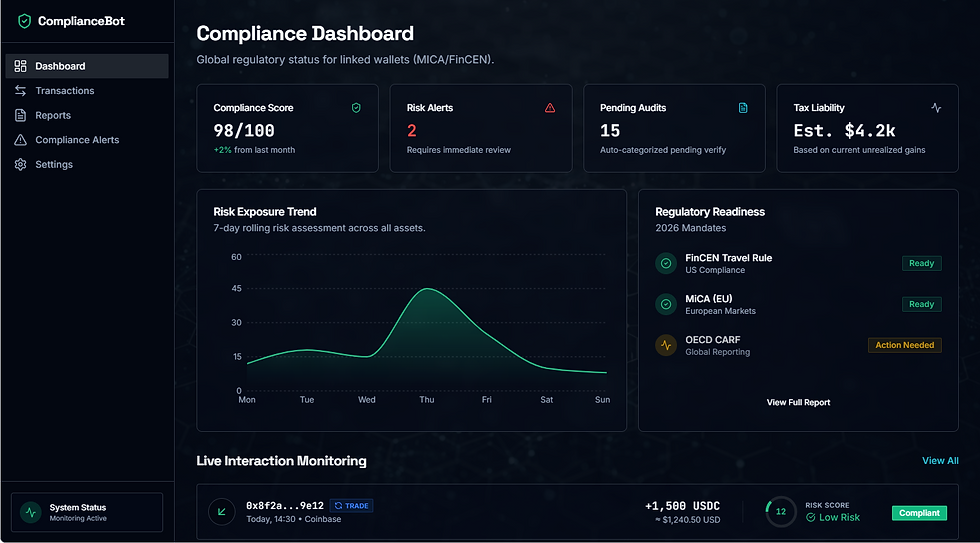This screenshot has width=980, height=543.
Task: Click the risk score 12 circular gauge
Action: coord(781,512)
